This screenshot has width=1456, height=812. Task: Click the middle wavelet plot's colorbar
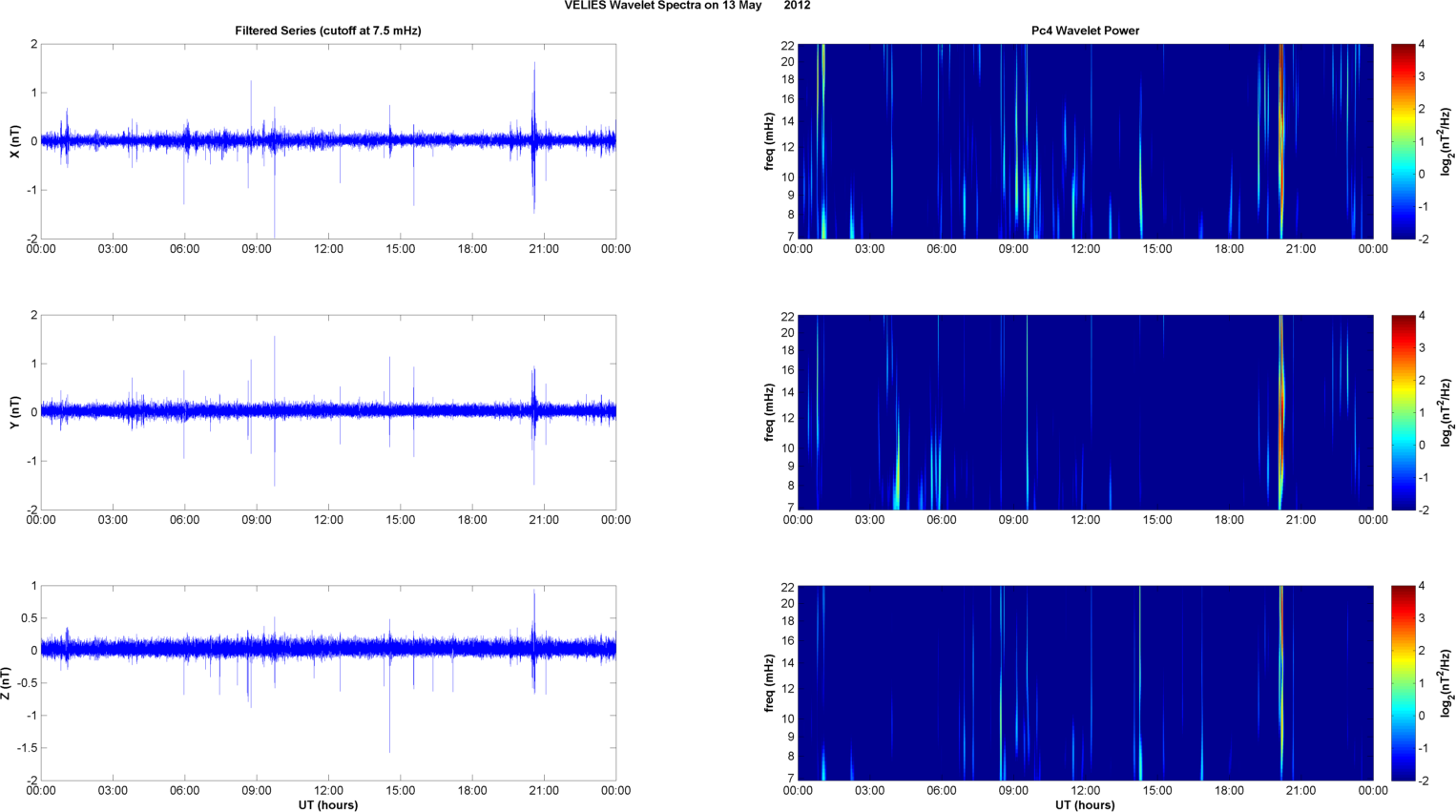click(x=1403, y=412)
